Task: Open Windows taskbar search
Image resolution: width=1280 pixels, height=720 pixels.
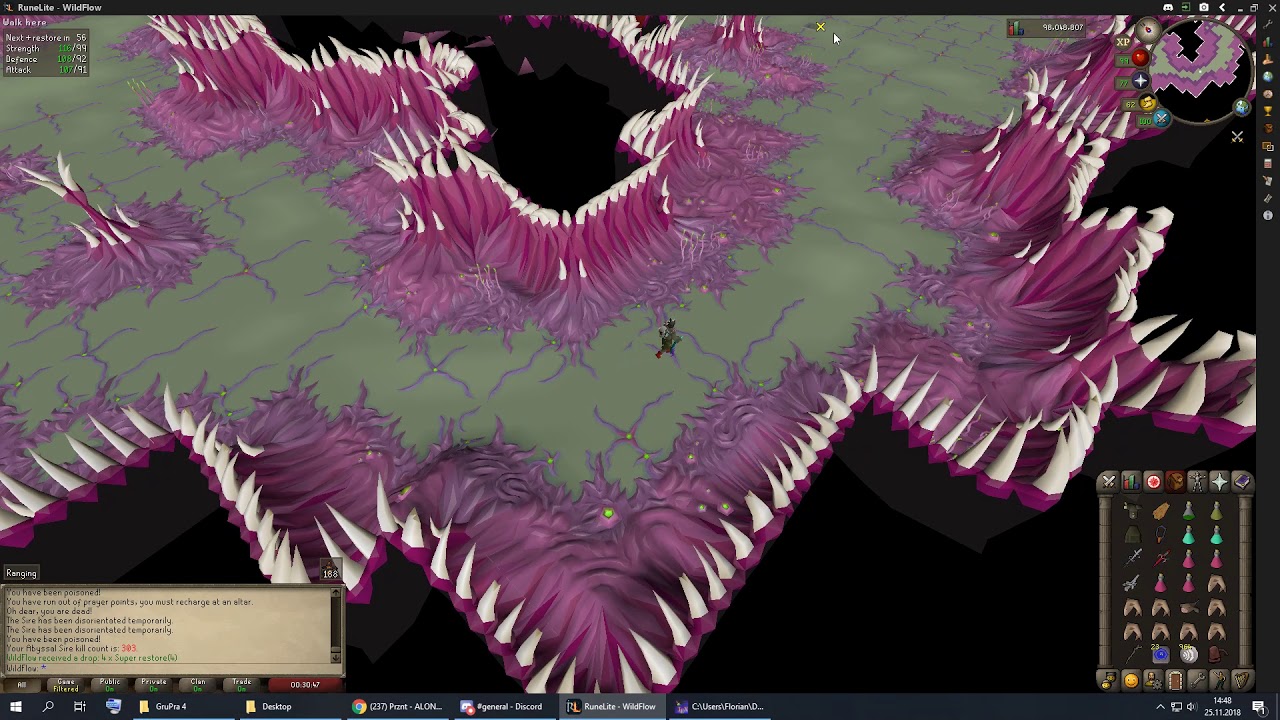Action: [48, 706]
